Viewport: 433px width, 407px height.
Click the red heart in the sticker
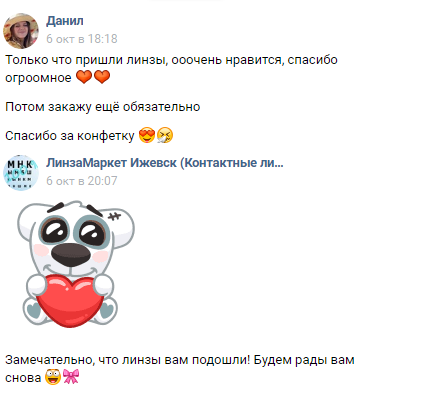click(70, 301)
